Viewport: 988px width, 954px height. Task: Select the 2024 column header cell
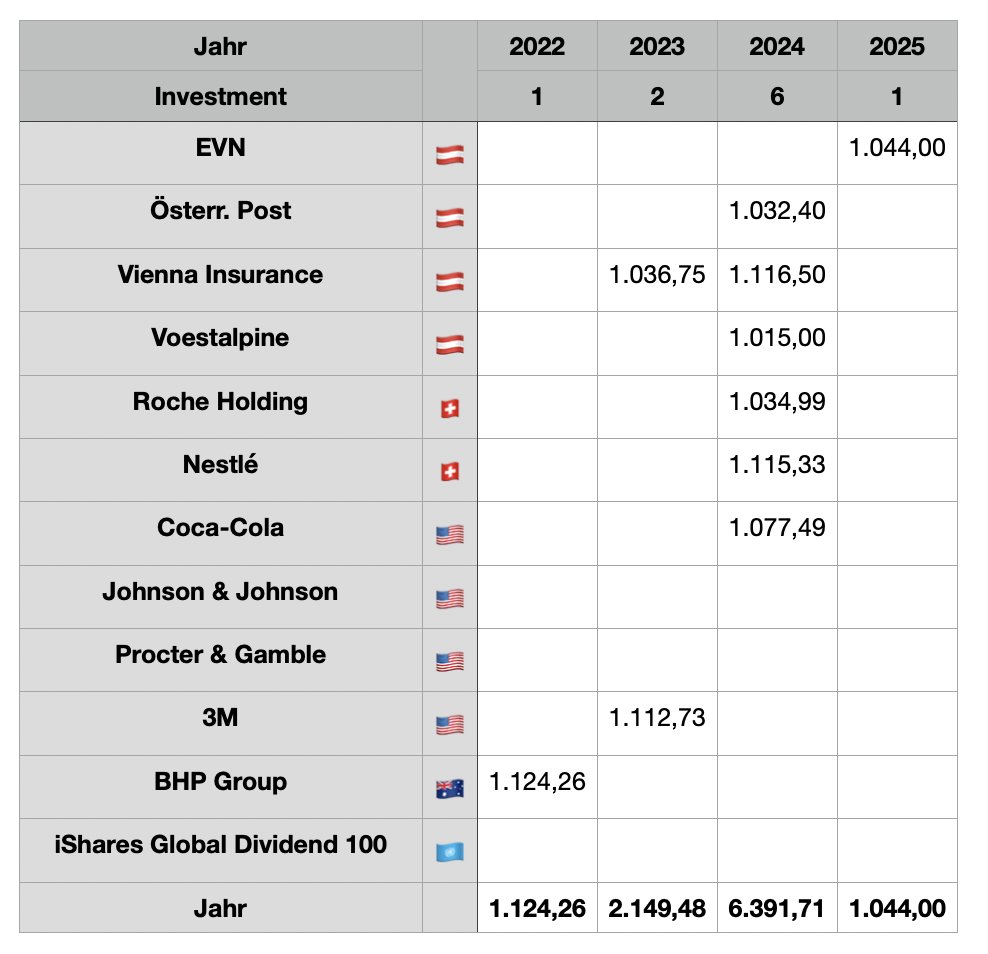pyautogui.click(x=777, y=46)
